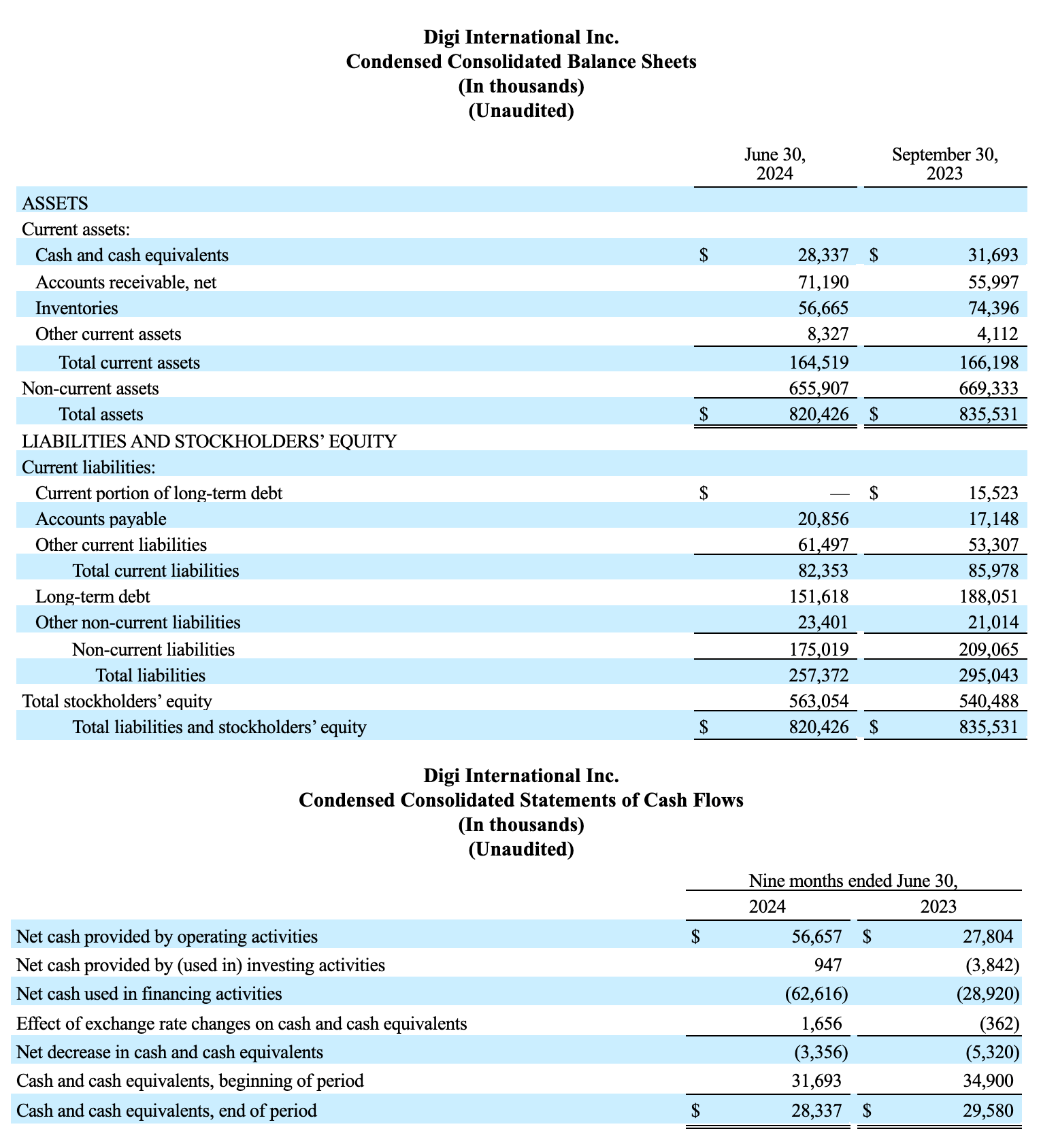Image resolution: width=1041 pixels, height=1148 pixels.
Task: Click the 'September 30, 2023' column header
Action: pos(945,164)
